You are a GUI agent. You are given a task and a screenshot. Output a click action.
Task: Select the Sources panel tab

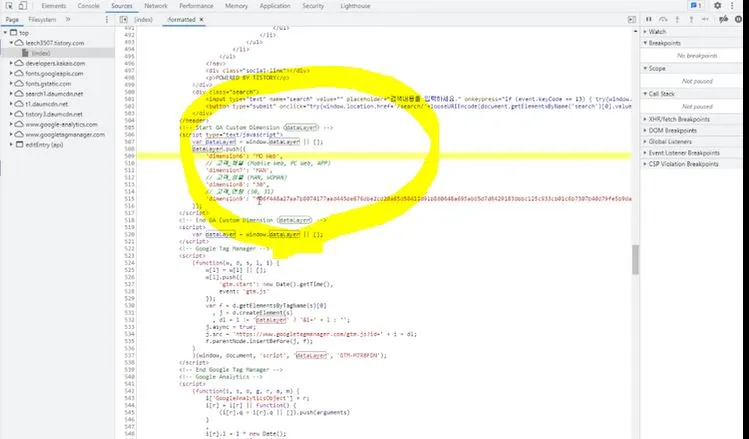pyautogui.click(x=122, y=6)
